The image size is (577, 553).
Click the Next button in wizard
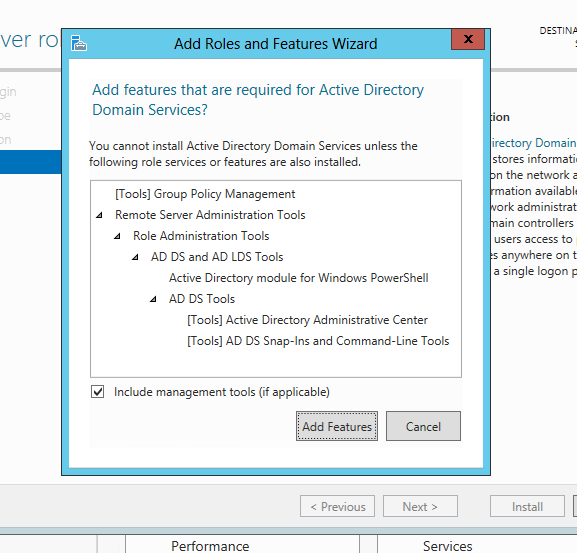click(420, 506)
